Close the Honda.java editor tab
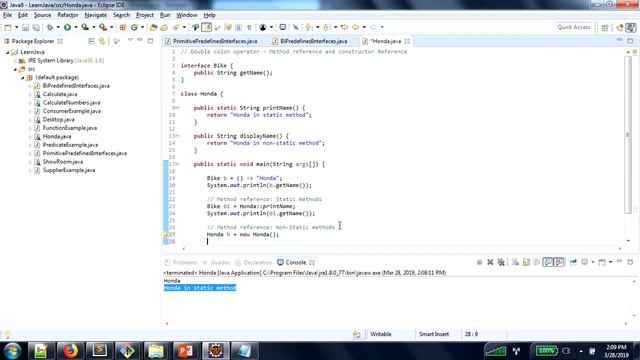This screenshot has width=640, height=360. tap(407, 41)
